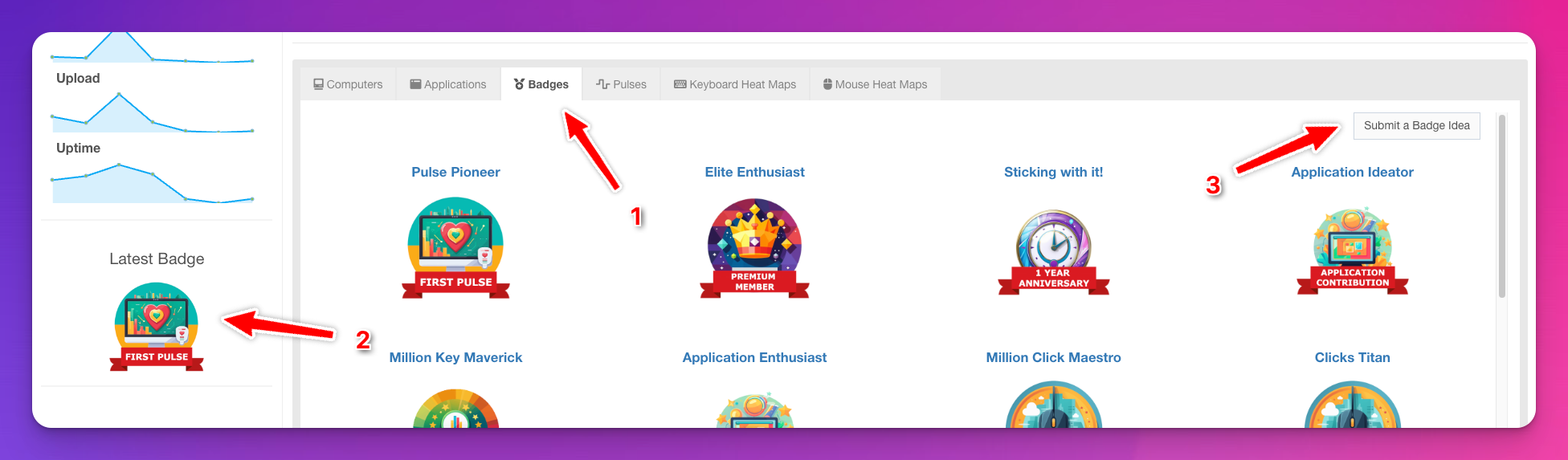Show the Mouse Heat Maps tab
This screenshot has height=460, width=1568.
875,84
